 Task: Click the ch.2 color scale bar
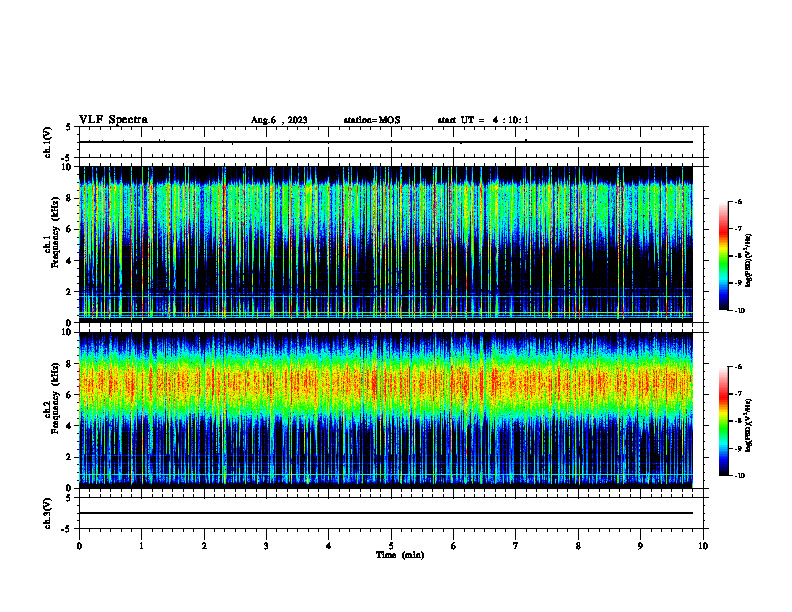[x=723, y=421]
